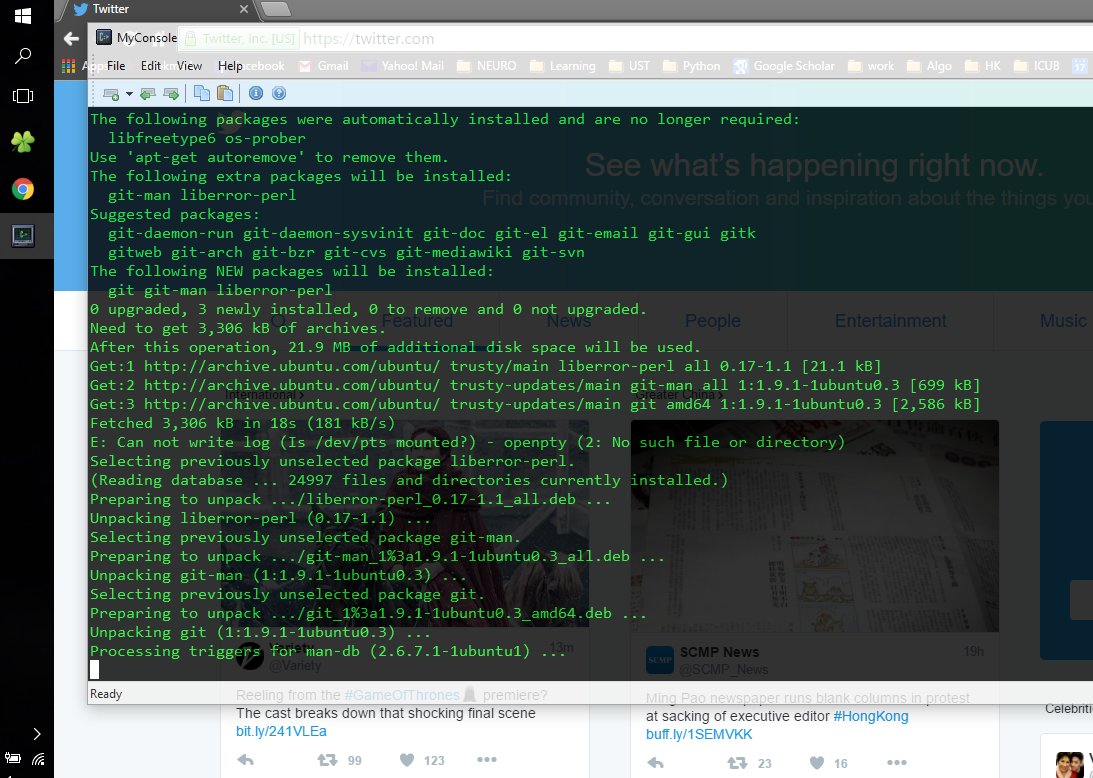This screenshot has width=1093, height=778.
Task: Show hidden tray icons chevron
Action: pos(37,733)
